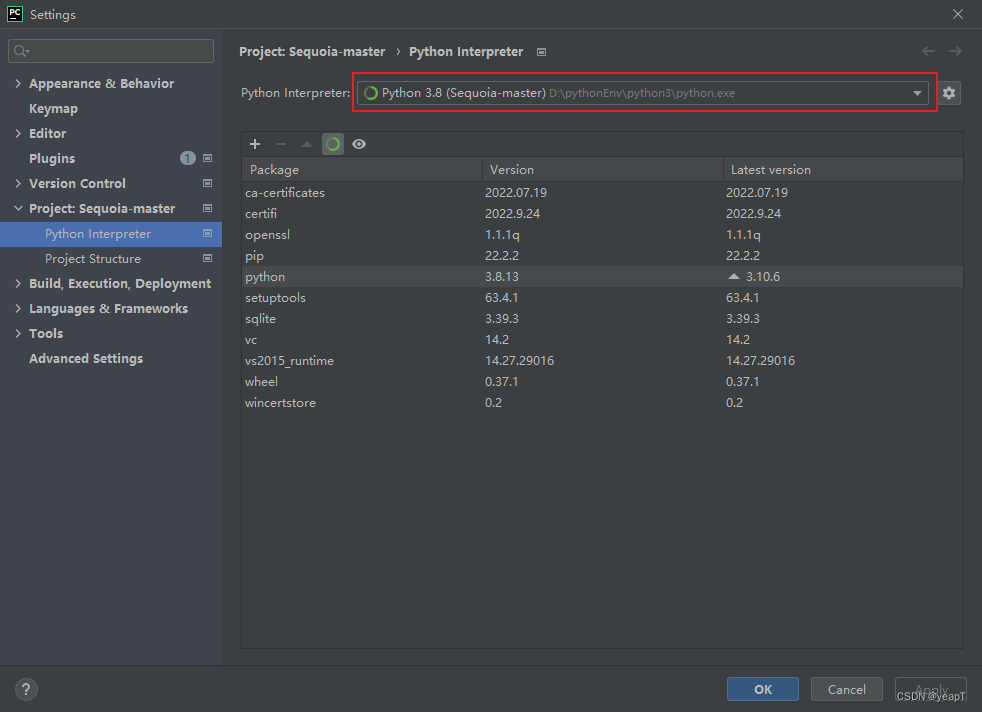Expand Languages & Frameworks section
Image resolution: width=982 pixels, height=712 pixels.
coord(18,309)
